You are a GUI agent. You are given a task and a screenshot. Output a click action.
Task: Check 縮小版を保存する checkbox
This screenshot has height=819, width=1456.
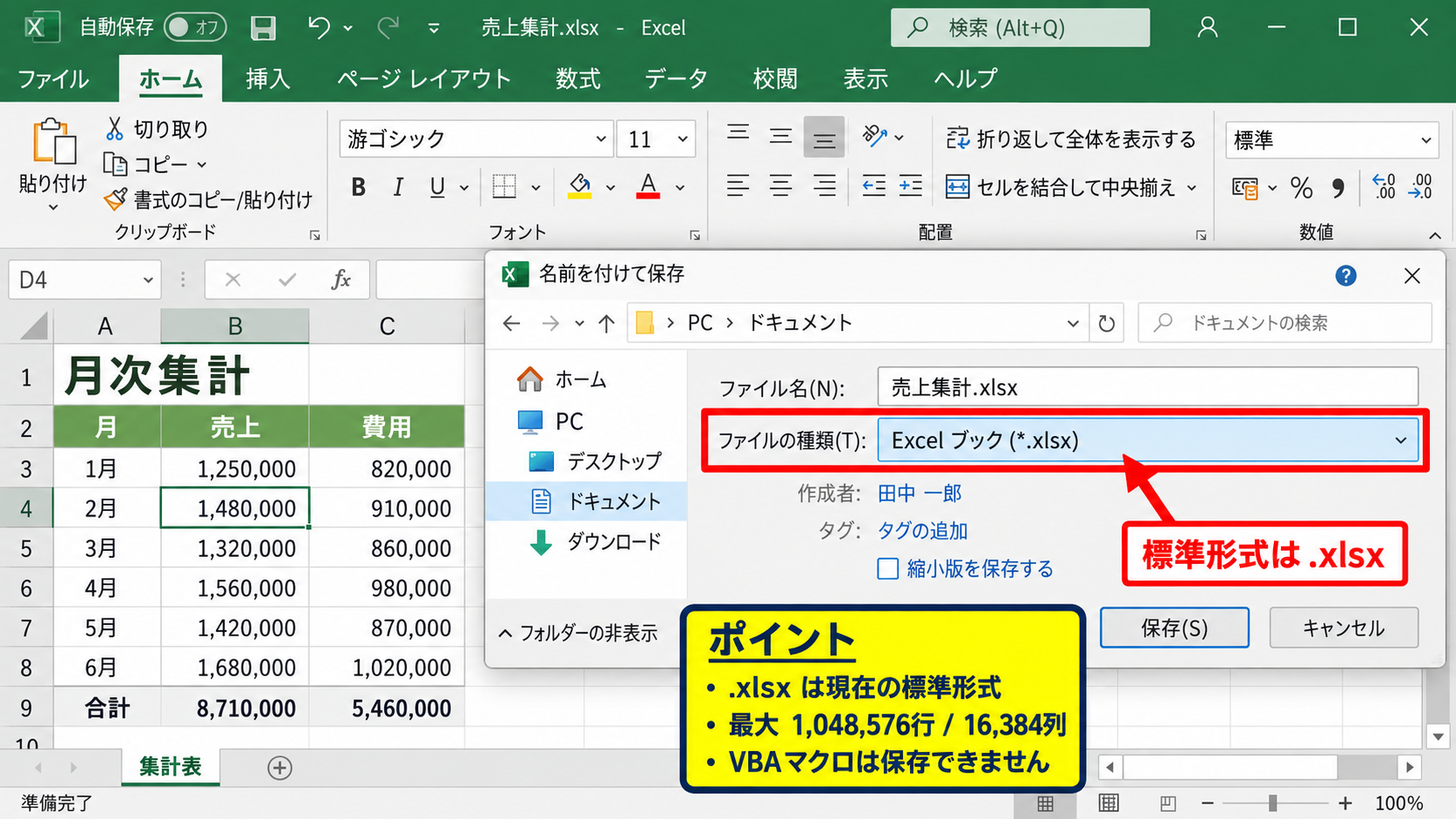click(x=887, y=569)
